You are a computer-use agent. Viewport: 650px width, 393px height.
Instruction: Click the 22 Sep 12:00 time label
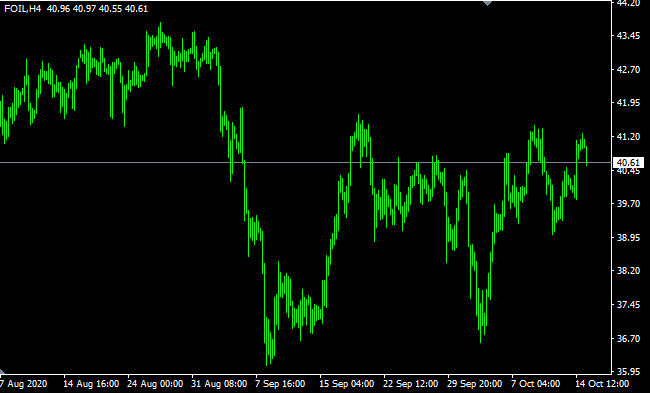(x=410, y=383)
